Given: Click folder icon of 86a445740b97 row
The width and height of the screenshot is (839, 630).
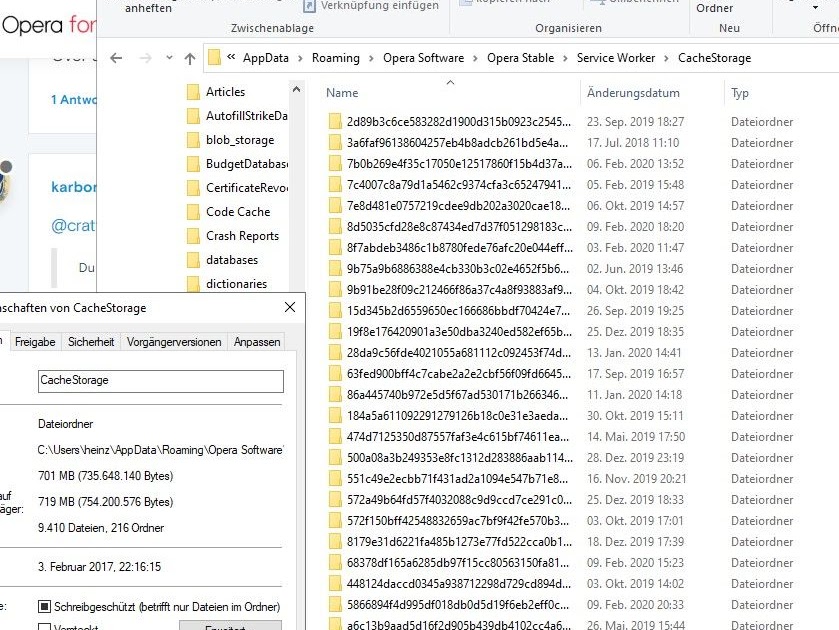Looking at the screenshot, I should (x=335, y=394).
